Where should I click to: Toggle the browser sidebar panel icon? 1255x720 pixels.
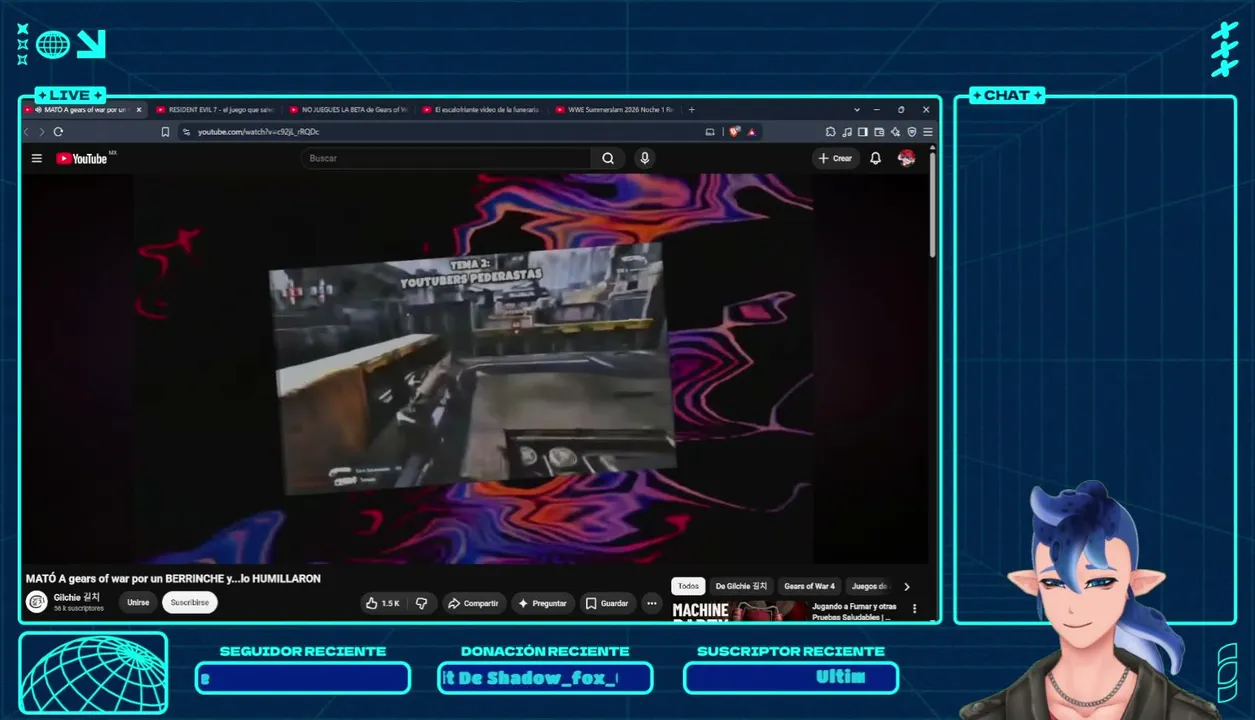(863, 131)
